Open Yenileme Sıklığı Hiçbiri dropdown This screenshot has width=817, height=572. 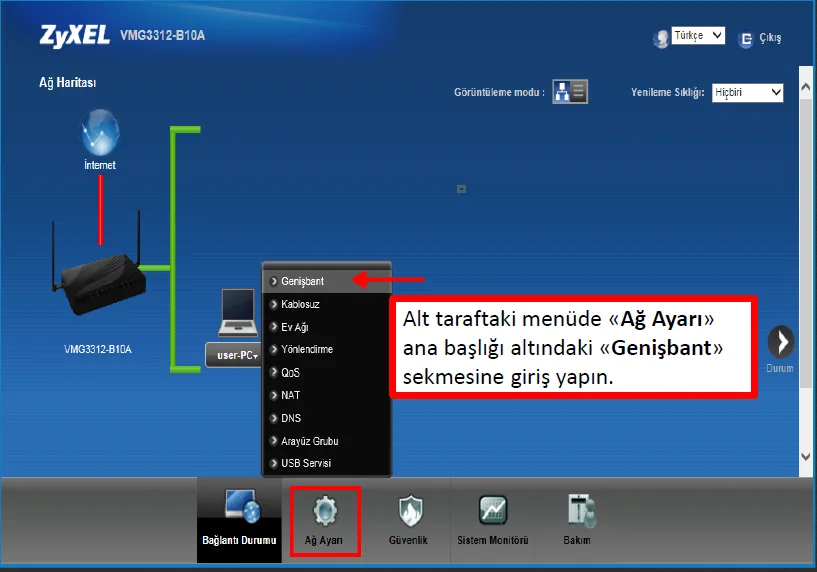point(748,92)
